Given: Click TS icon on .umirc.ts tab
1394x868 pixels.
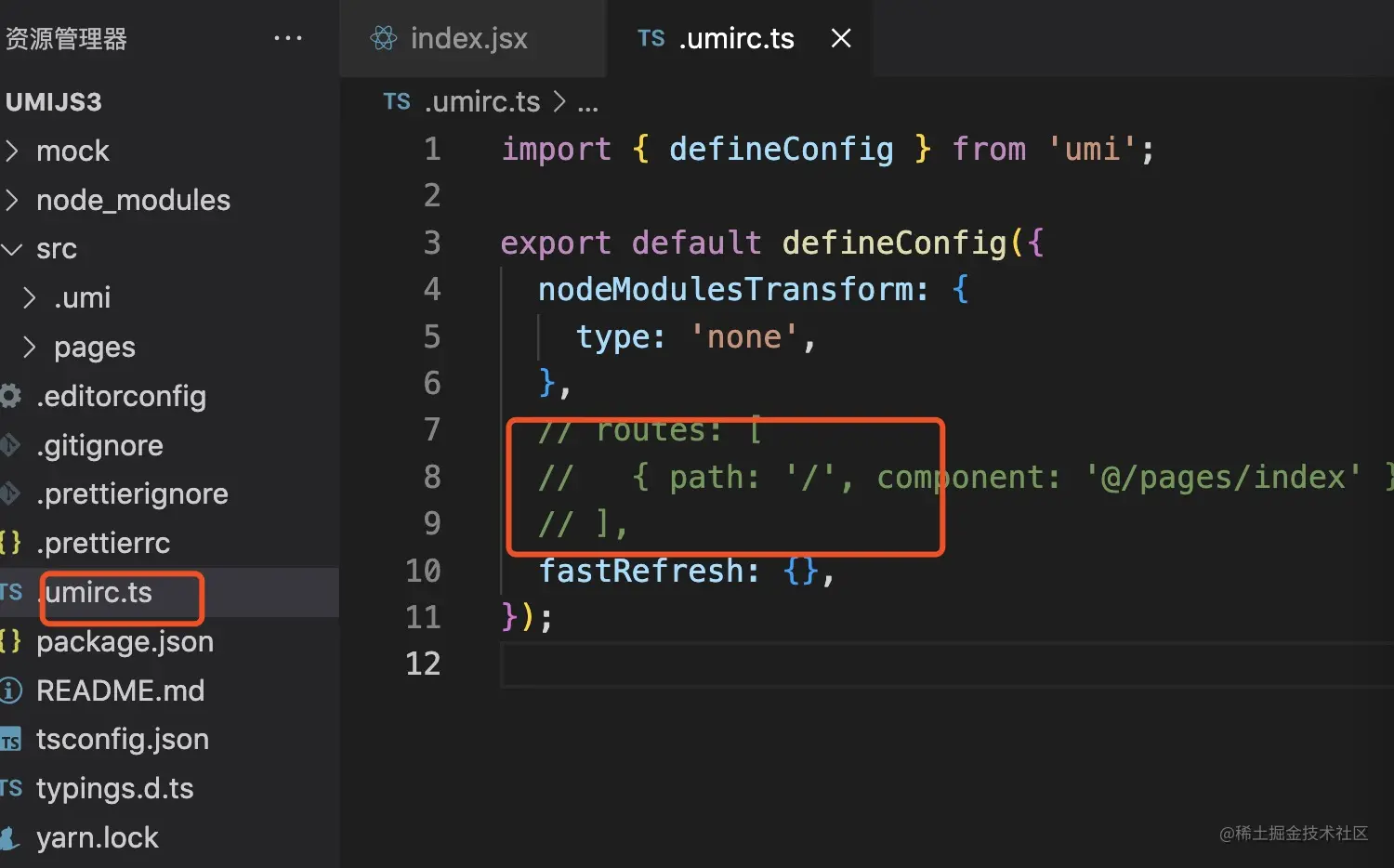Looking at the screenshot, I should coord(651,38).
